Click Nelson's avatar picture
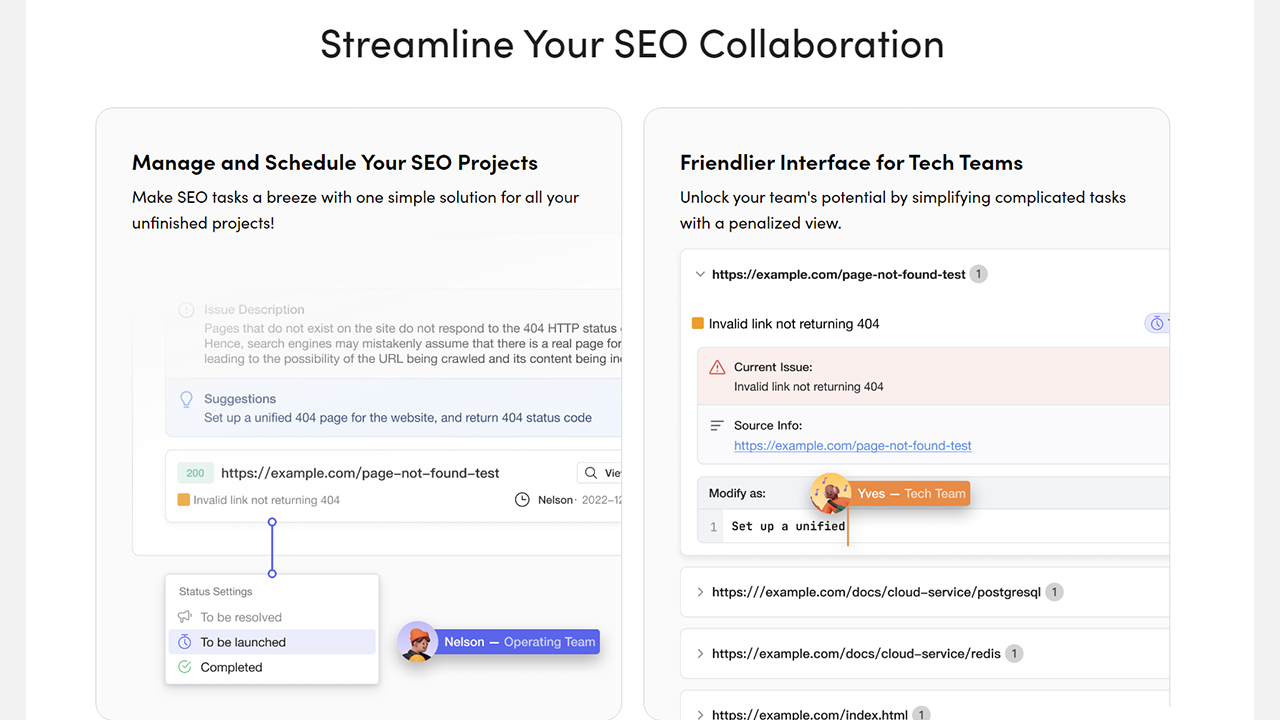Screen dimensions: 1280x720 [x=418, y=642]
